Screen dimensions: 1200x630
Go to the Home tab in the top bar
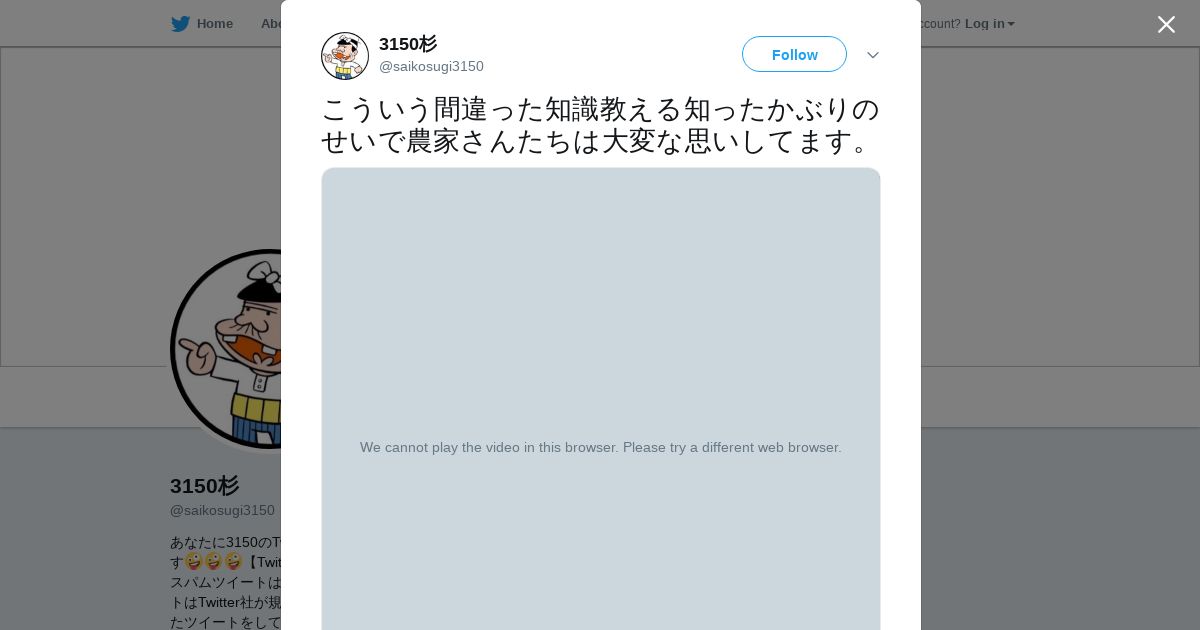click(x=214, y=24)
